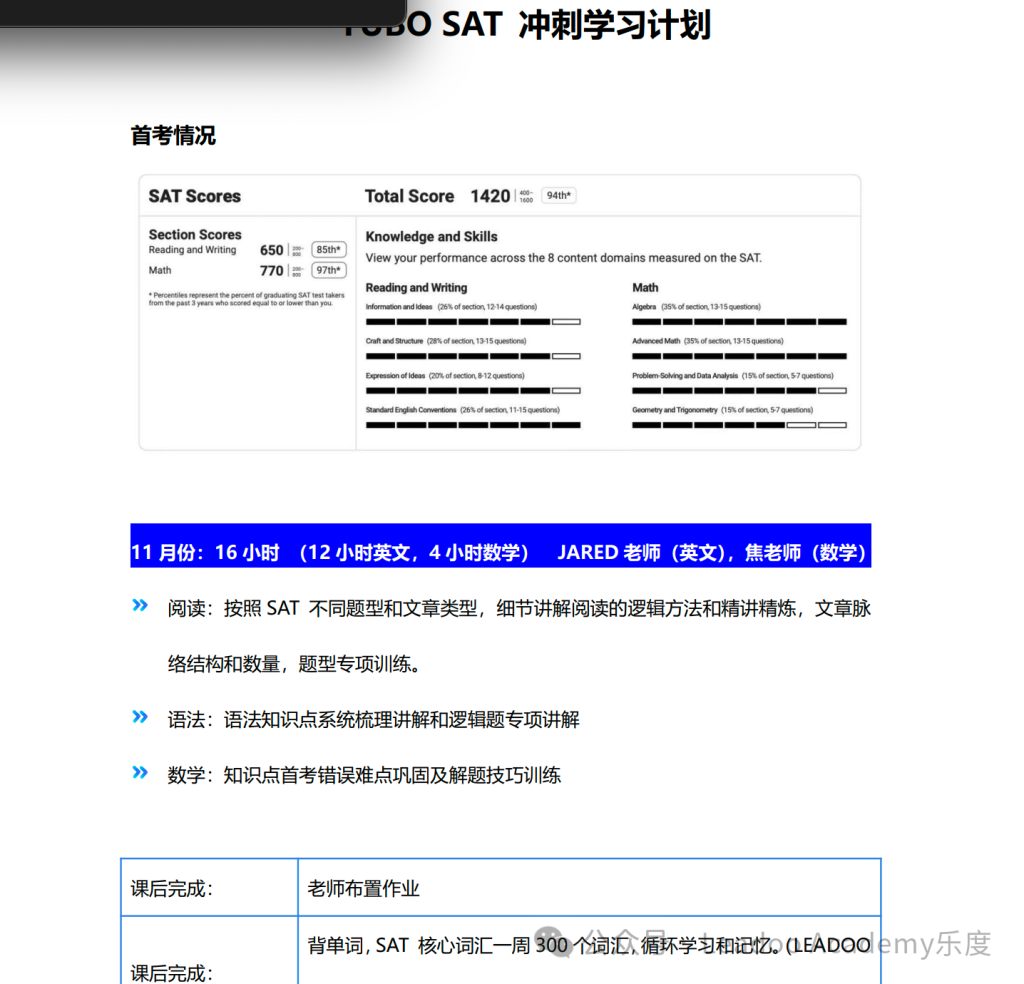Click the Craft and Structure label
This screenshot has height=984, width=1024.
[394, 341]
